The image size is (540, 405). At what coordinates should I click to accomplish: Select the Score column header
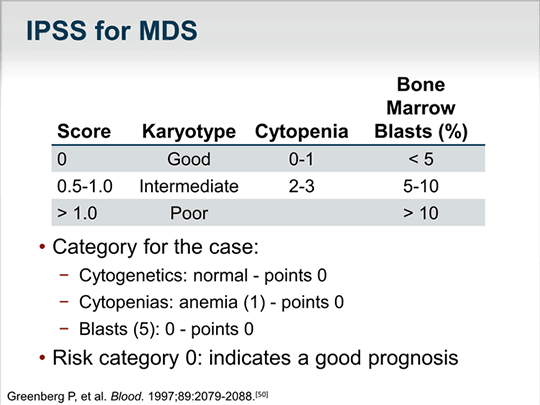pos(84,131)
